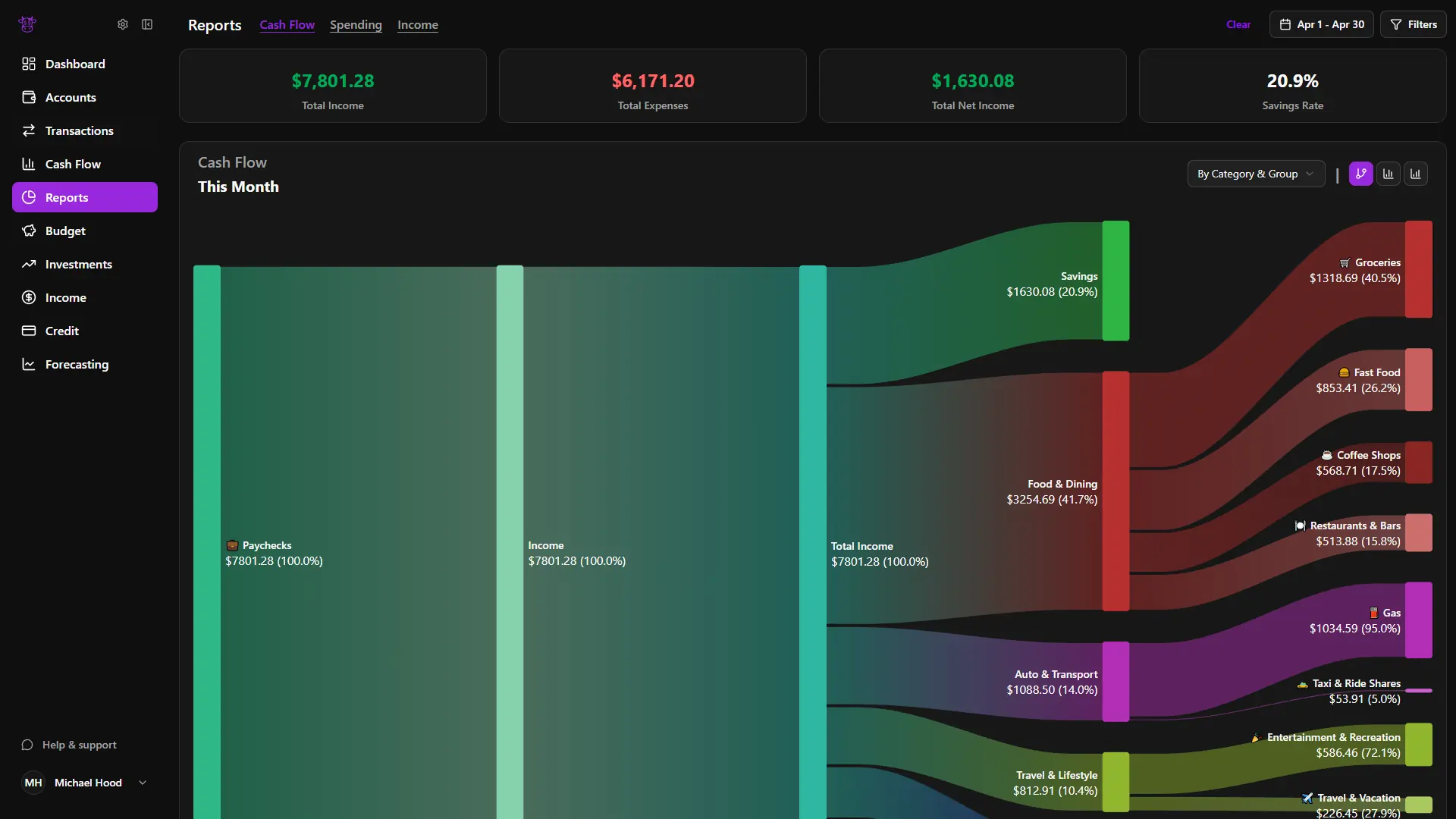
Task: Select stacked bar chart view
Action: pyautogui.click(x=1416, y=174)
